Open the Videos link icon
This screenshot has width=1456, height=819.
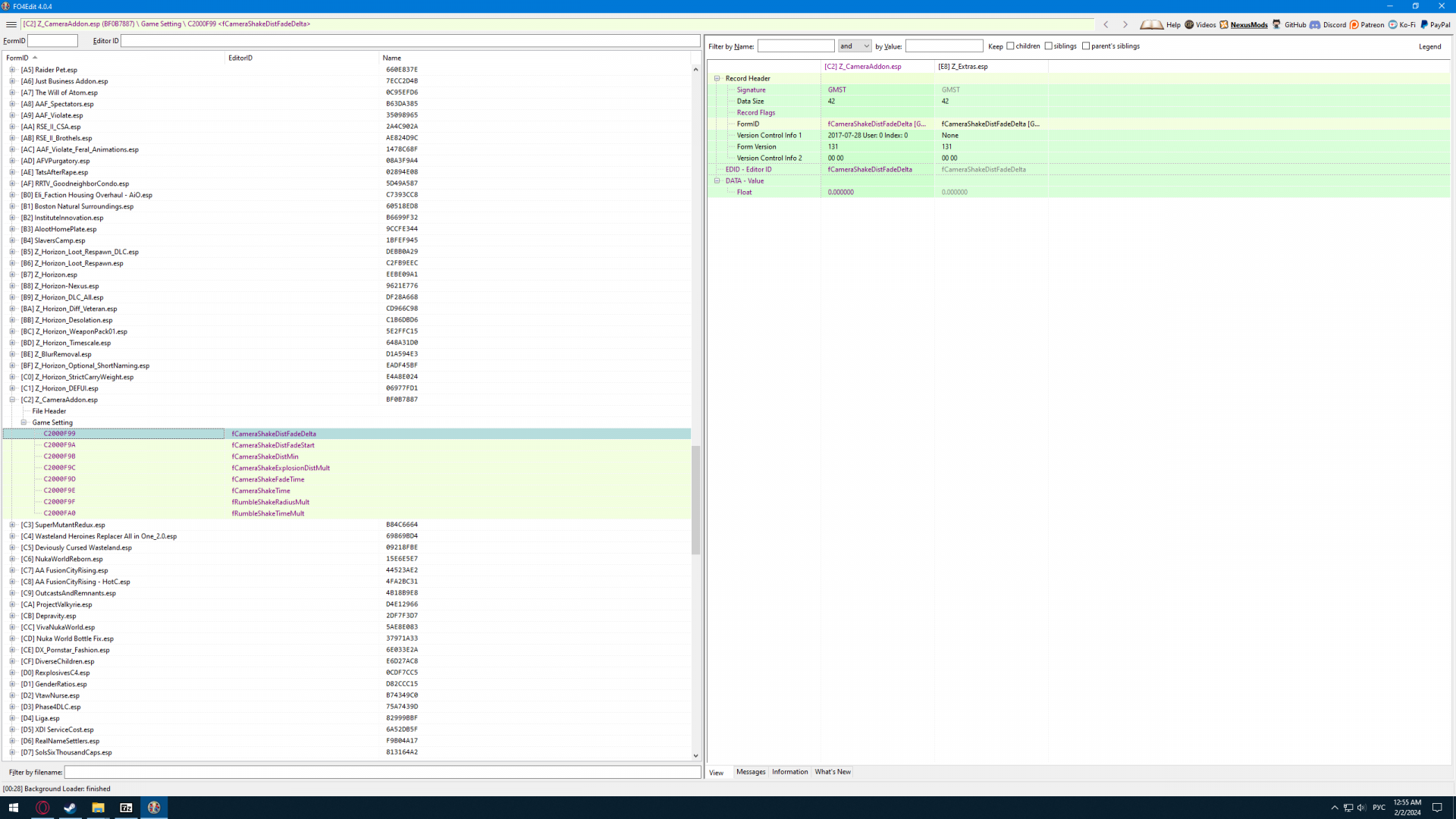(1200, 24)
